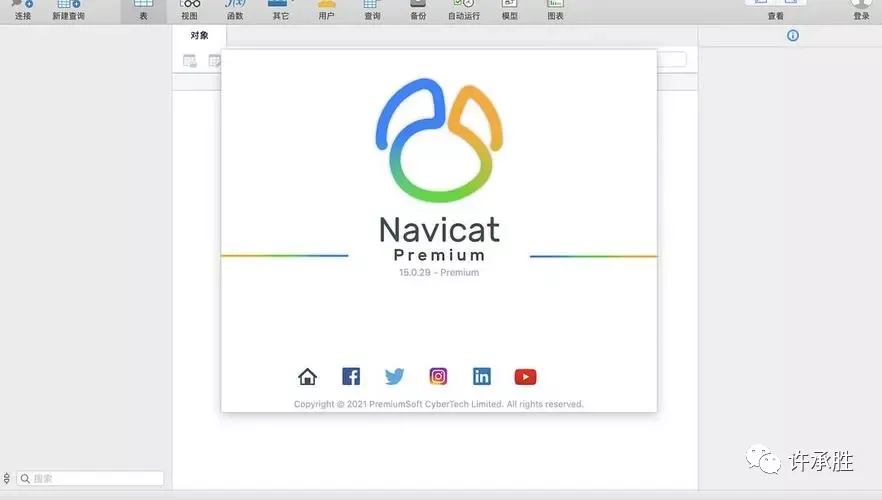
Task: Open Navicat homepage via house icon
Action: [307, 376]
